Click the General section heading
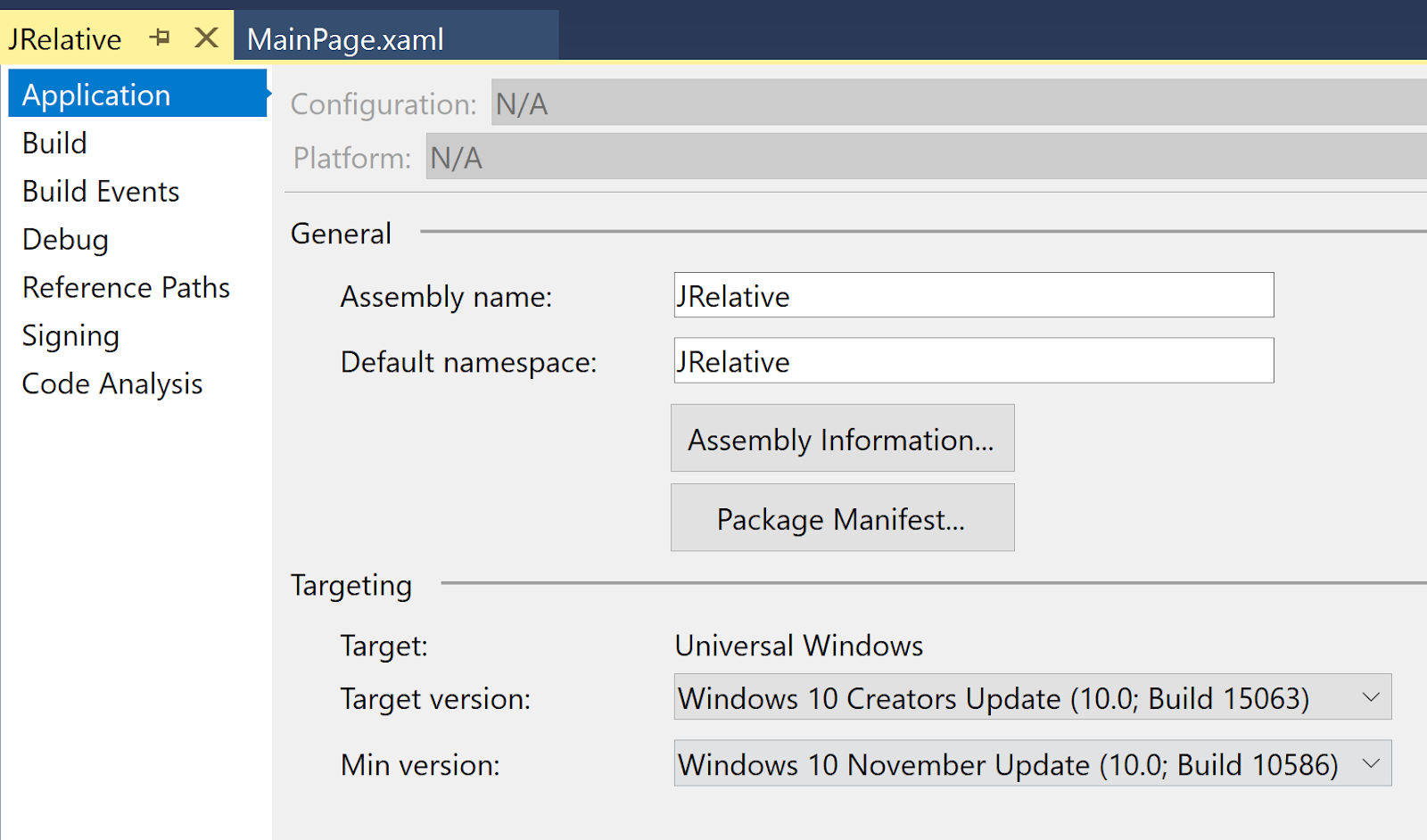1427x840 pixels. click(x=341, y=233)
